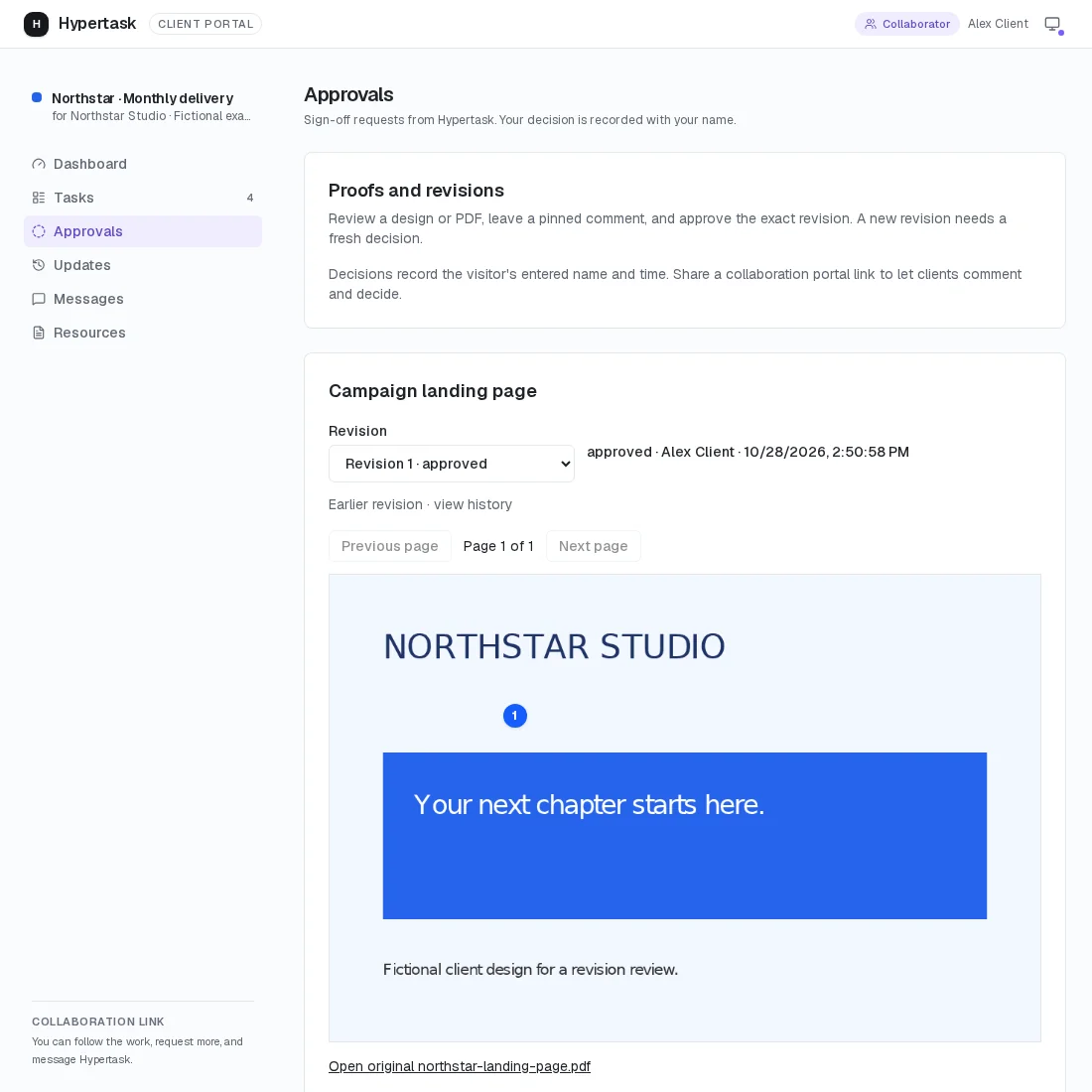1092x1092 pixels.
Task: Click the Dashboard gauge icon
Action: [39, 165]
